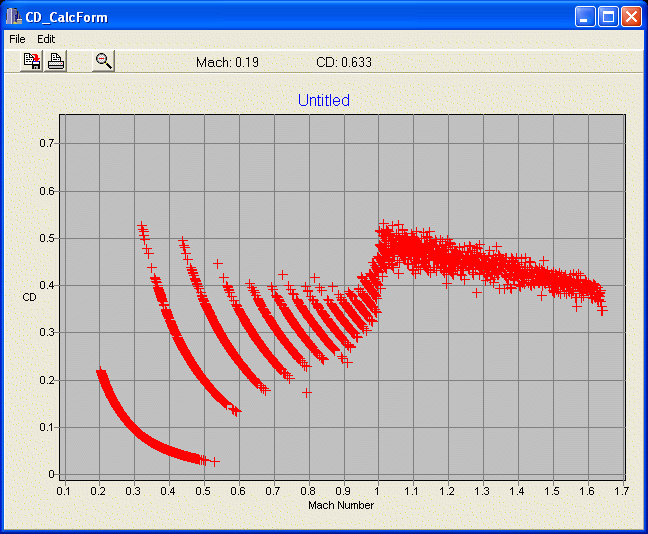Image resolution: width=648 pixels, height=534 pixels.
Task: Click the 0 tick label on y-axis
Action: pos(51,474)
